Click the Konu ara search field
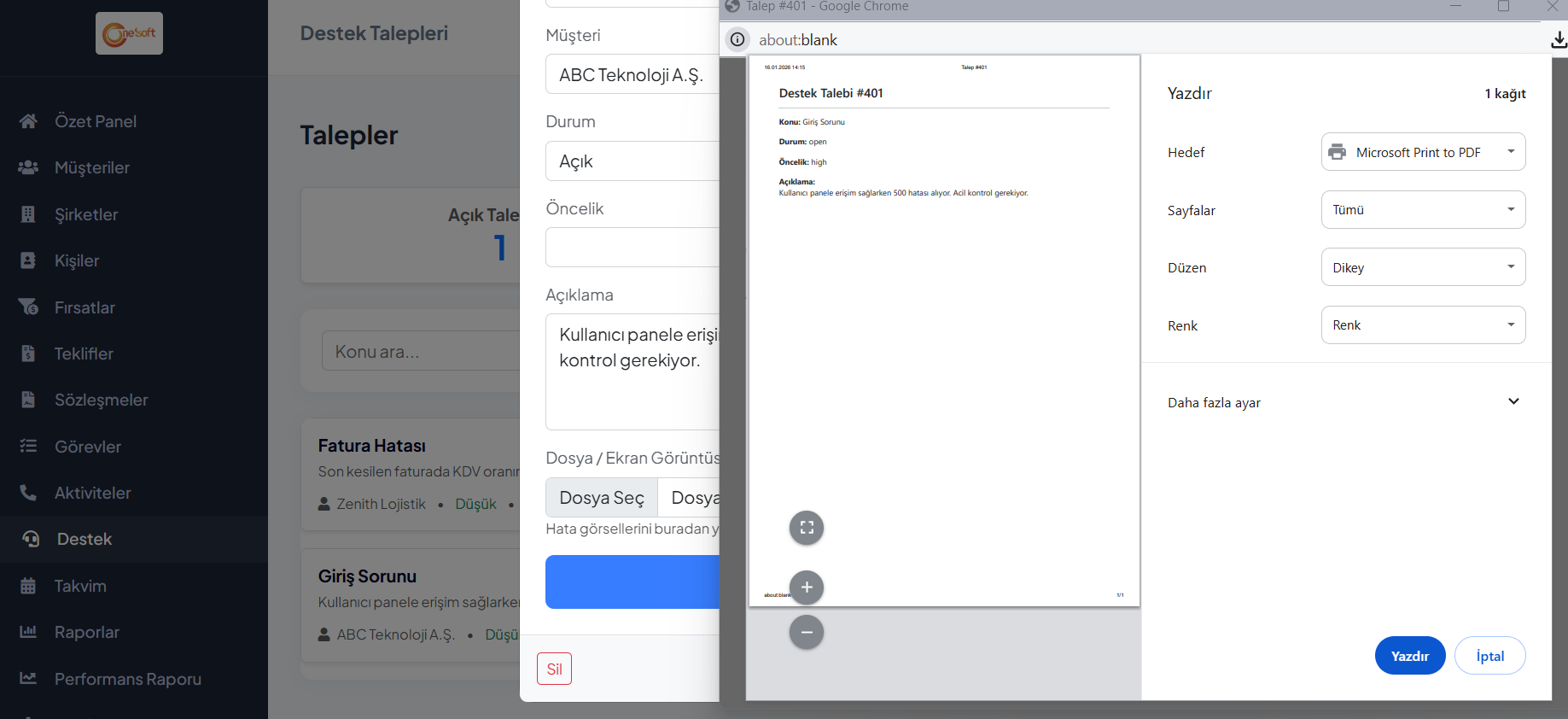 coord(420,351)
